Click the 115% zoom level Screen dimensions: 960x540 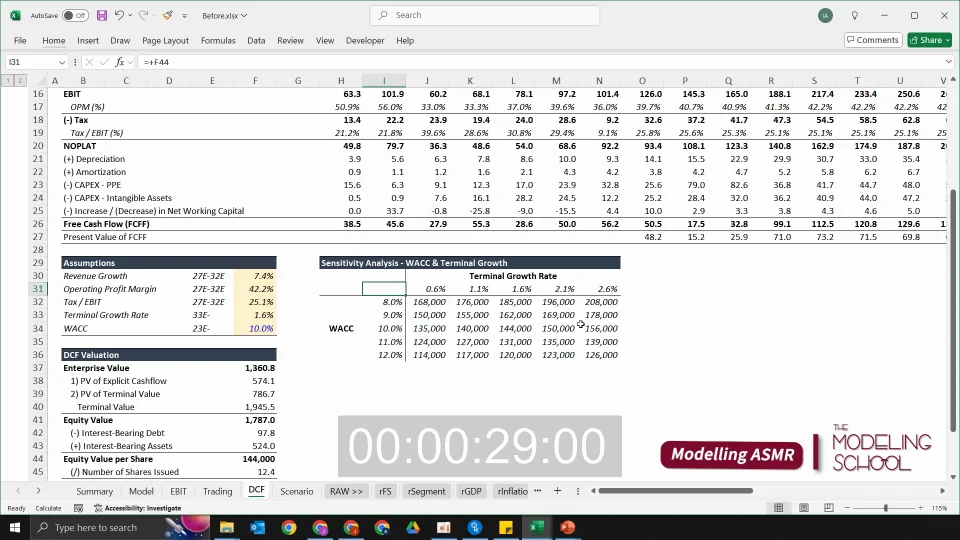939,508
